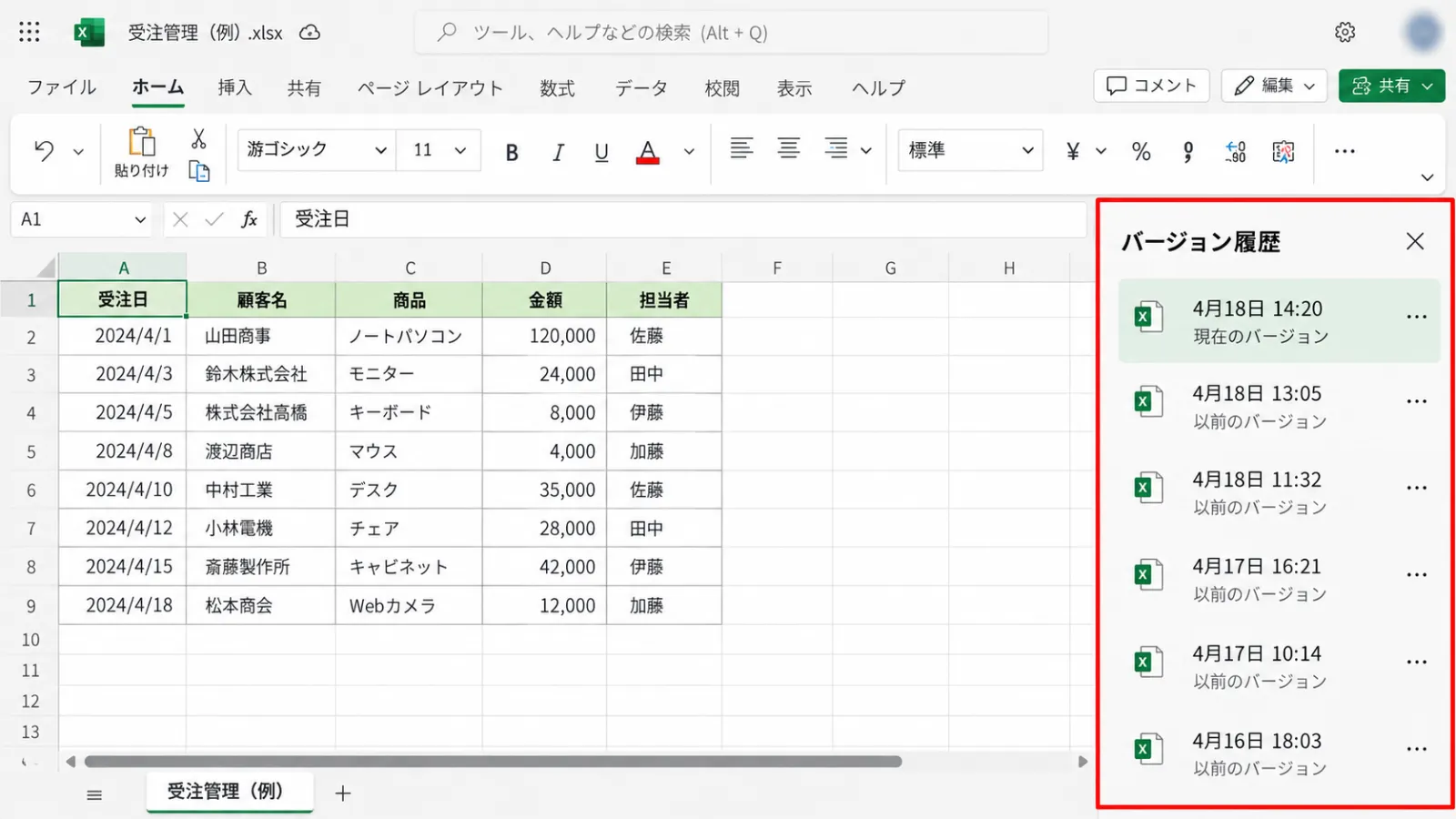Open version 4月18日 13:05
The width and height of the screenshot is (1456, 819).
tap(1279, 406)
